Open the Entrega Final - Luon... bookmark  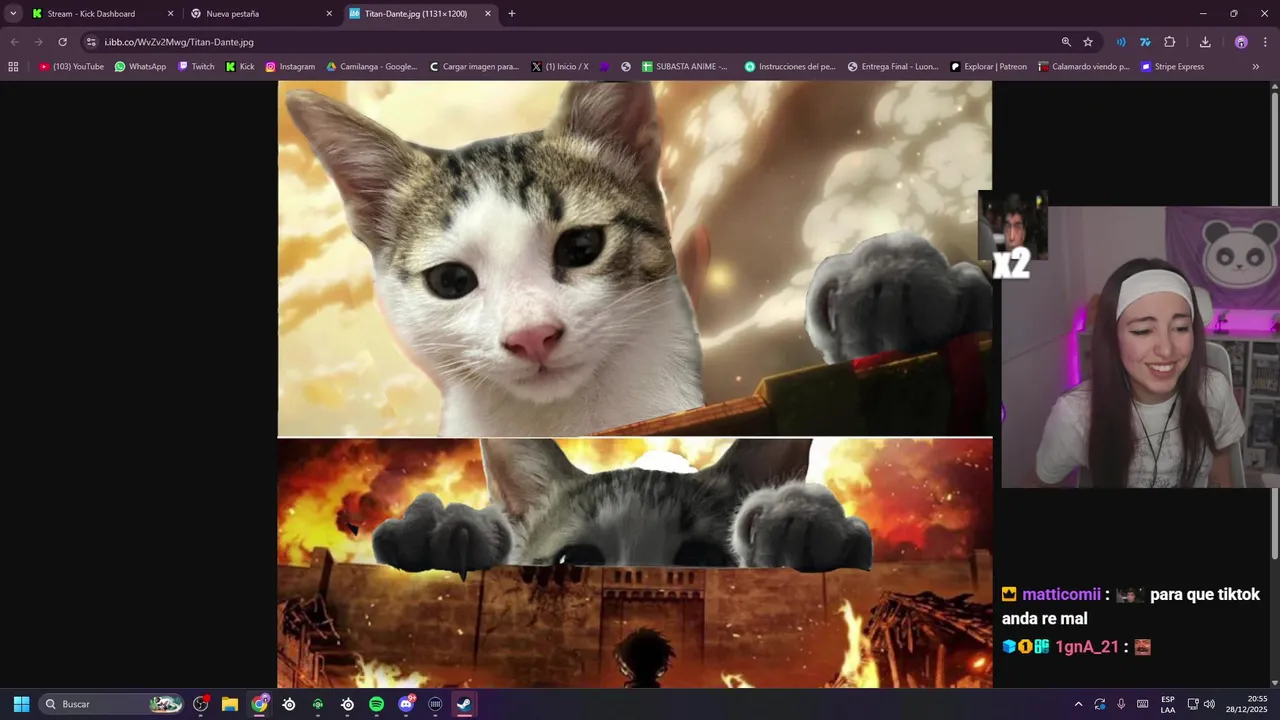(893, 67)
